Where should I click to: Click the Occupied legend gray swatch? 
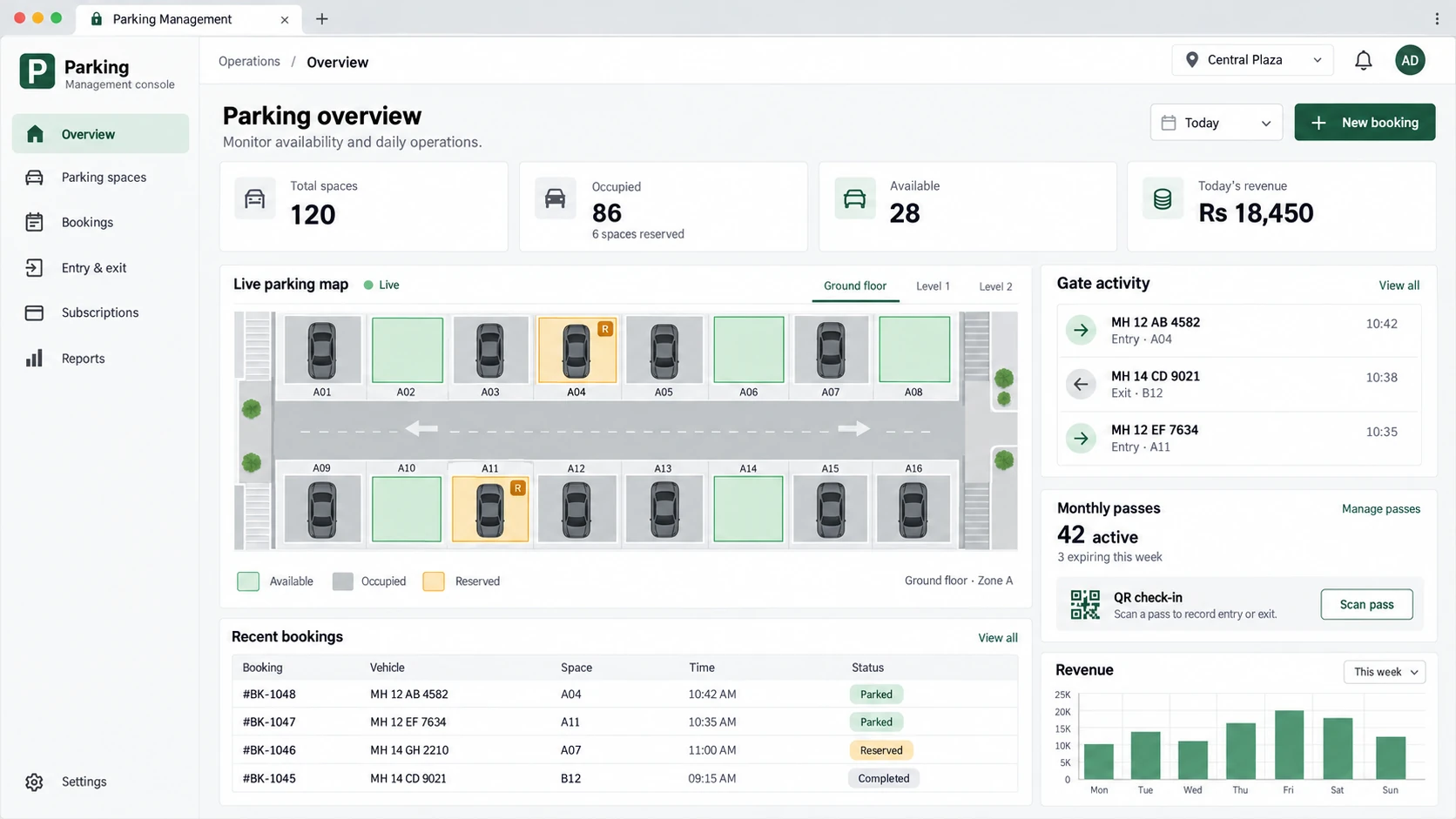pyautogui.click(x=342, y=581)
